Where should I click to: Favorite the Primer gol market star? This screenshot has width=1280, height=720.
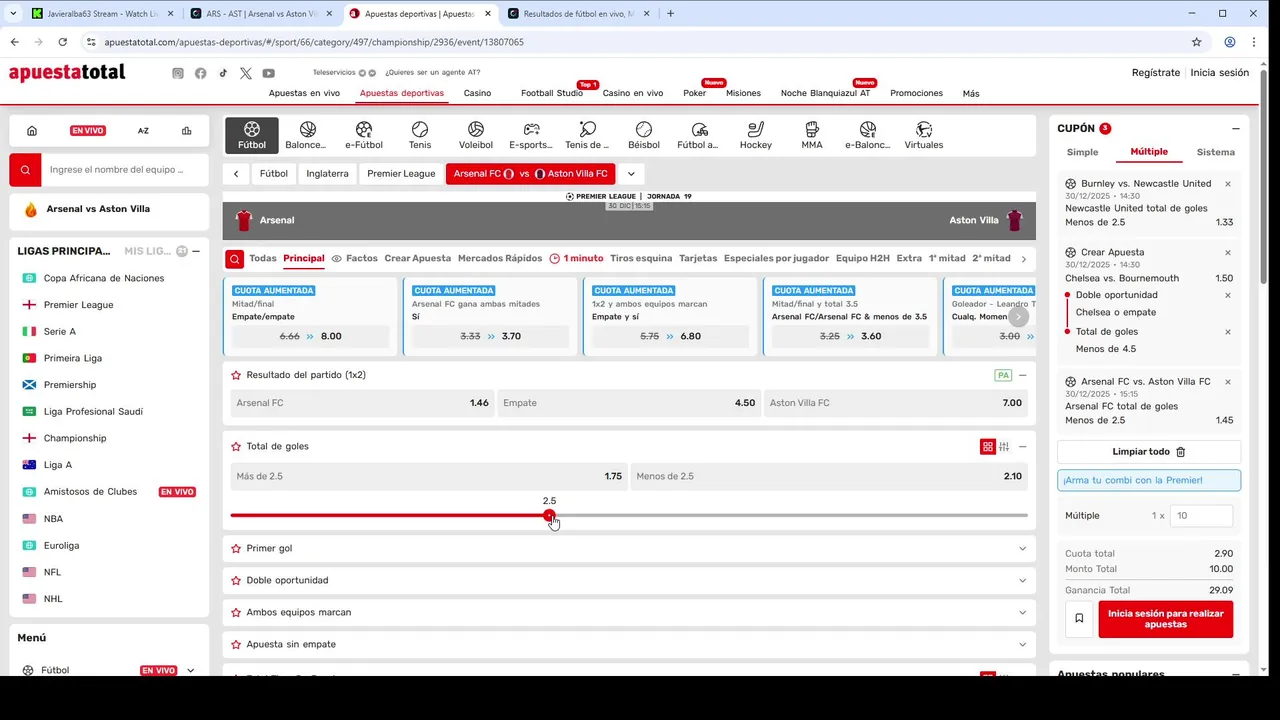pyautogui.click(x=236, y=548)
